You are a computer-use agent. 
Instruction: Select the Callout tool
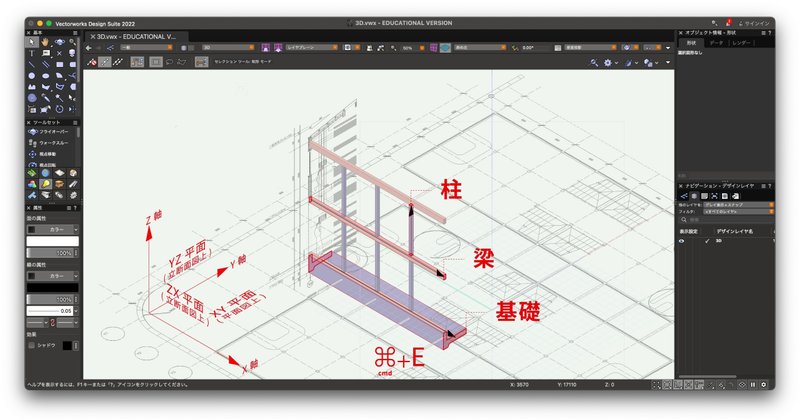pyautogui.click(x=45, y=53)
